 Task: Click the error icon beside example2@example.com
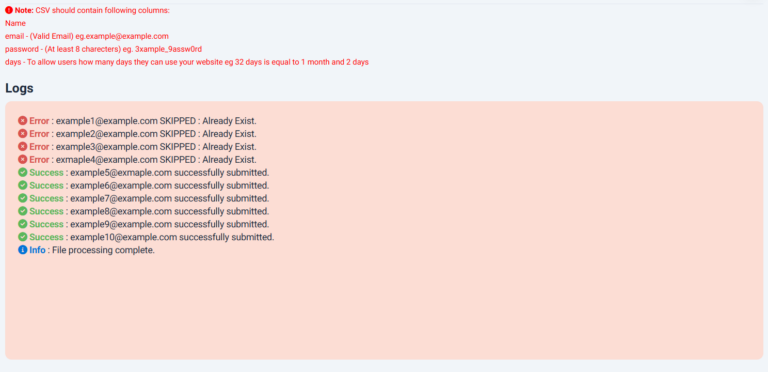[x=23, y=134]
